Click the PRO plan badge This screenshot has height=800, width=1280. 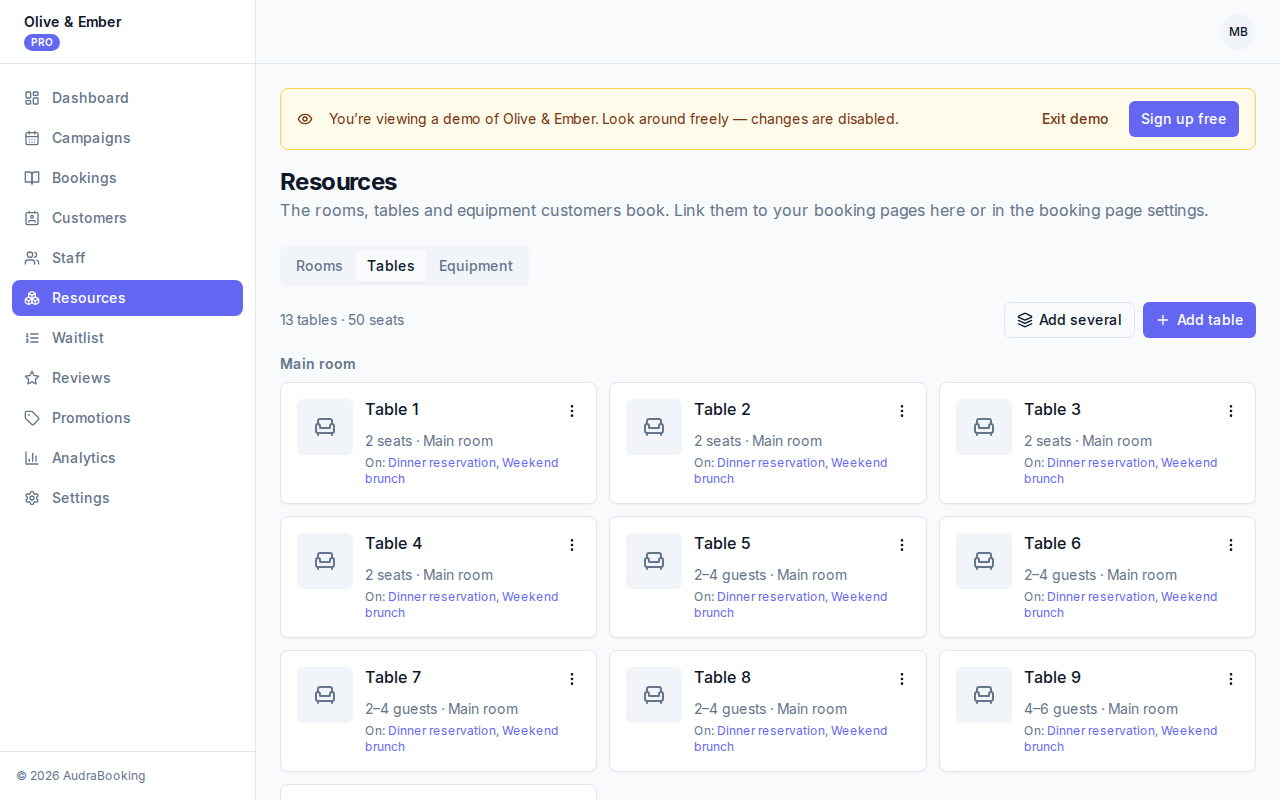(x=42, y=42)
